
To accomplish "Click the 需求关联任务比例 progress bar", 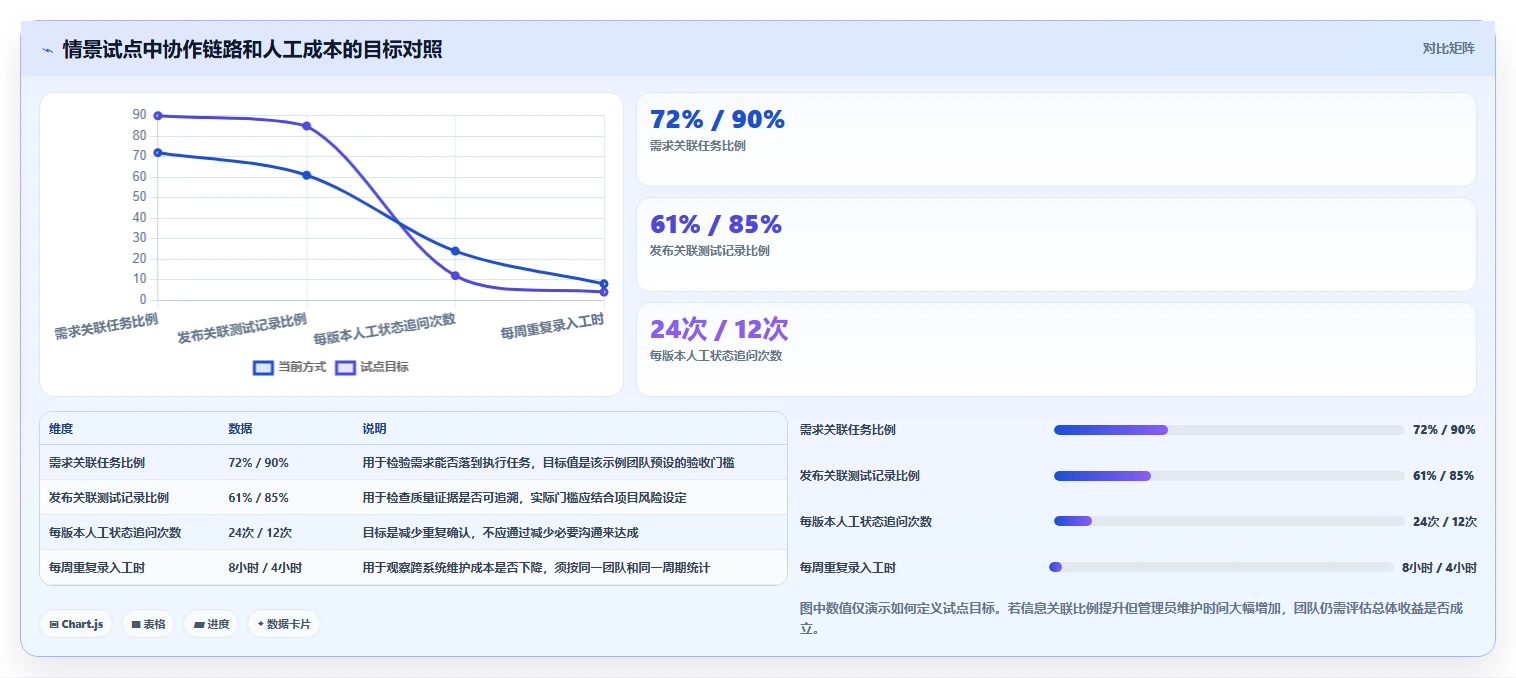I will (1229, 430).
